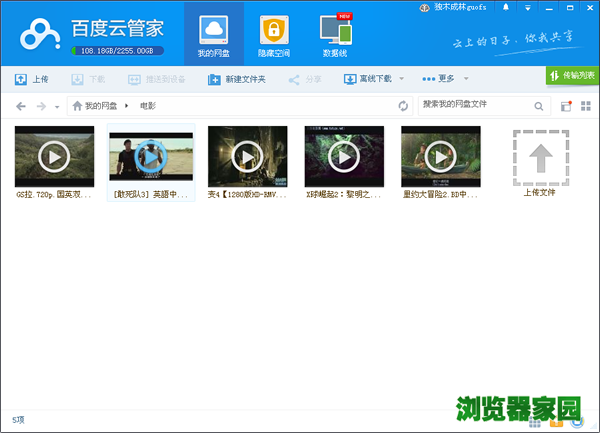
Task: Click the 上传 upload toolbar button
Action: tap(32, 78)
